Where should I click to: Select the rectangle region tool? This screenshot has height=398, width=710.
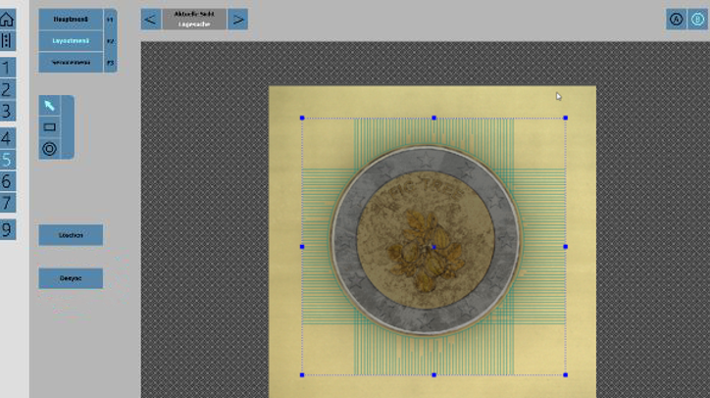coord(49,127)
